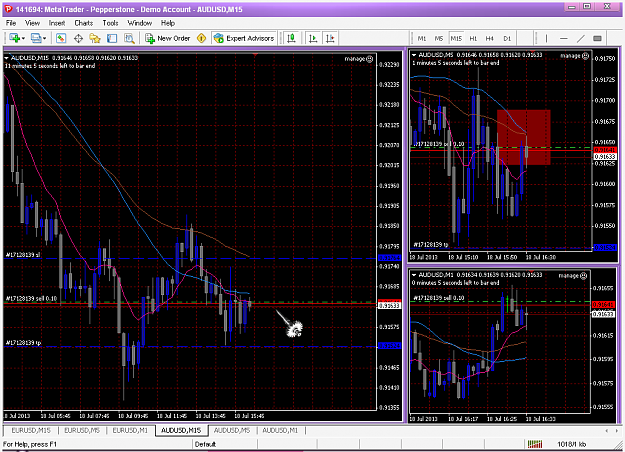Click '#17128139 tp' label in M5 chart
625x452 pixels.
[x=431, y=245]
